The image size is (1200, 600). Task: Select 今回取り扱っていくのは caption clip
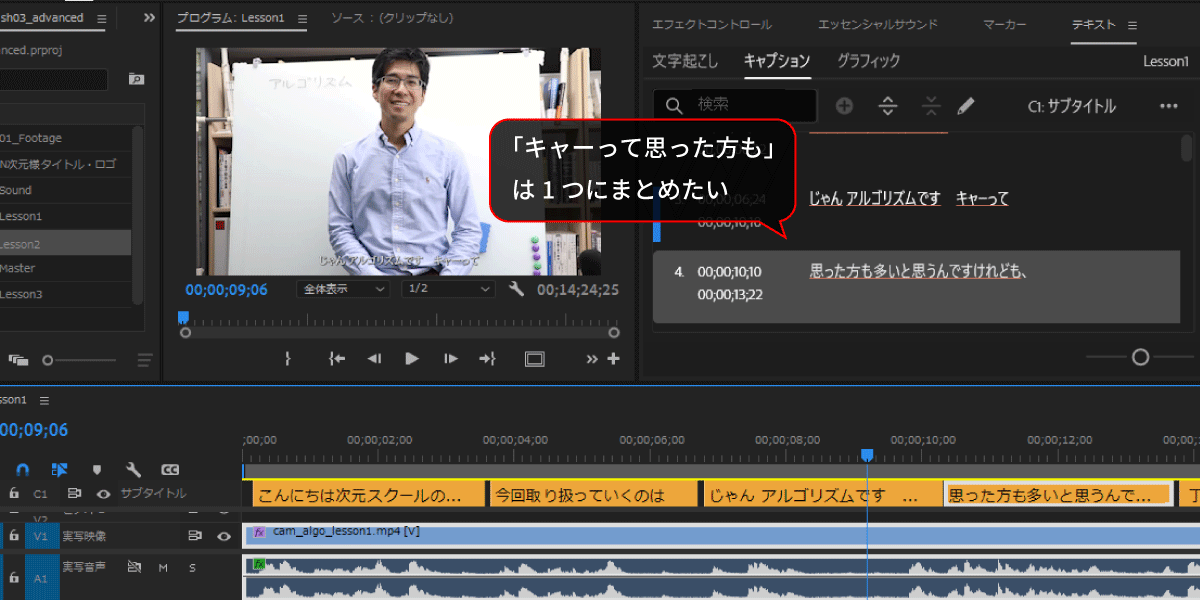click(595, 495)
